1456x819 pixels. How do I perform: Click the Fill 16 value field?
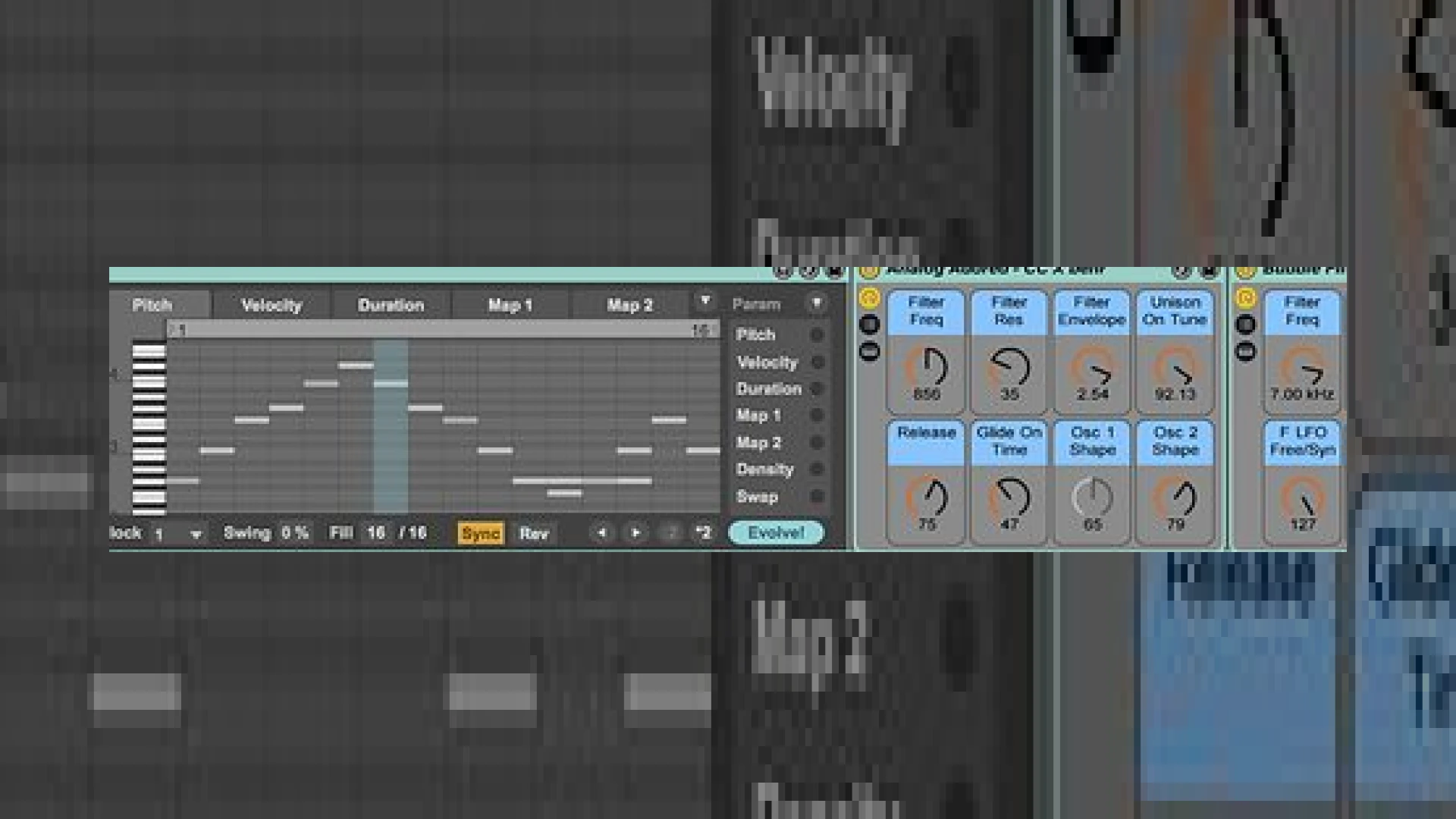click(376, 533)
